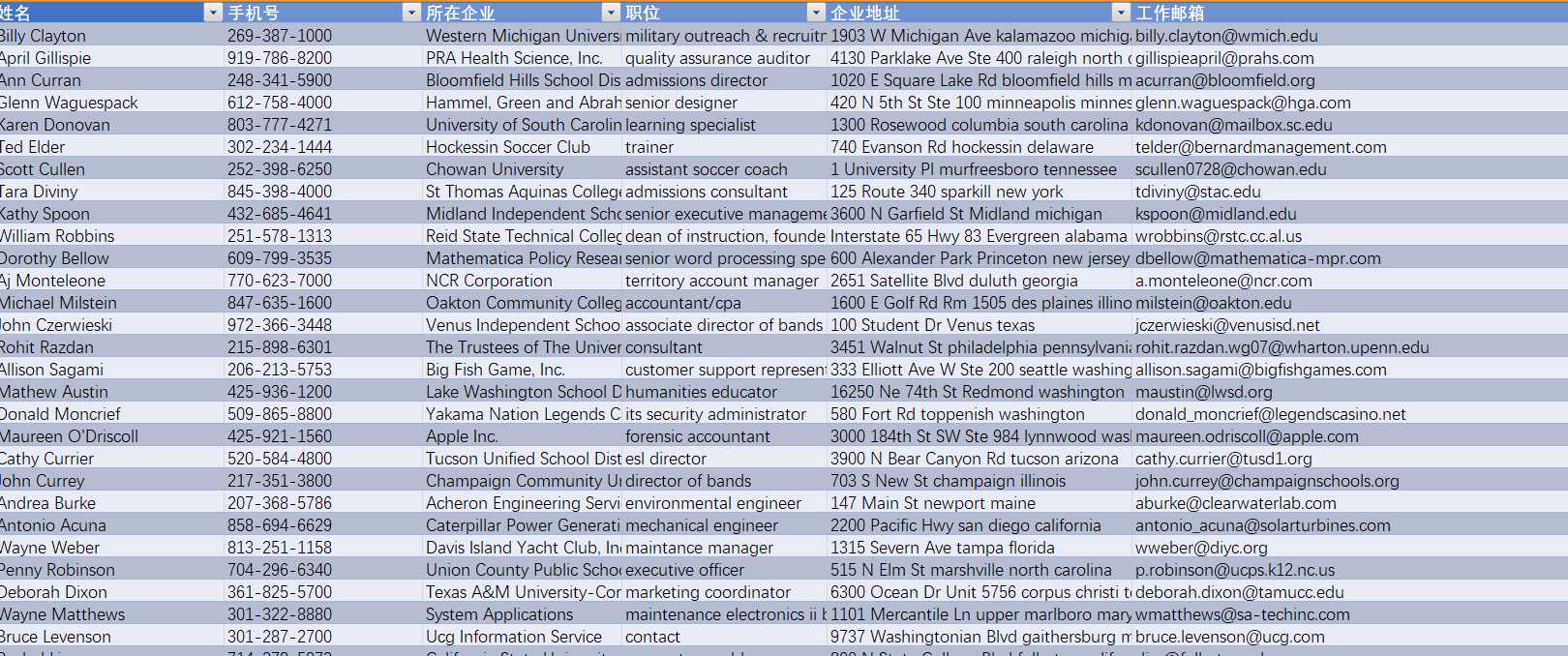Click phone number 919-786-8200

280,58
